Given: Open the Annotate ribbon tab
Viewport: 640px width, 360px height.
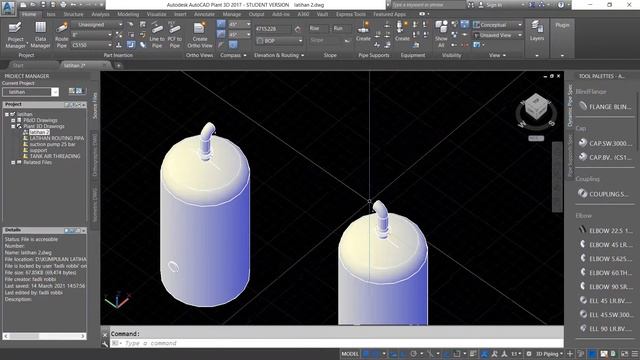Looking at the screenshot, I should tap(204, 14).
